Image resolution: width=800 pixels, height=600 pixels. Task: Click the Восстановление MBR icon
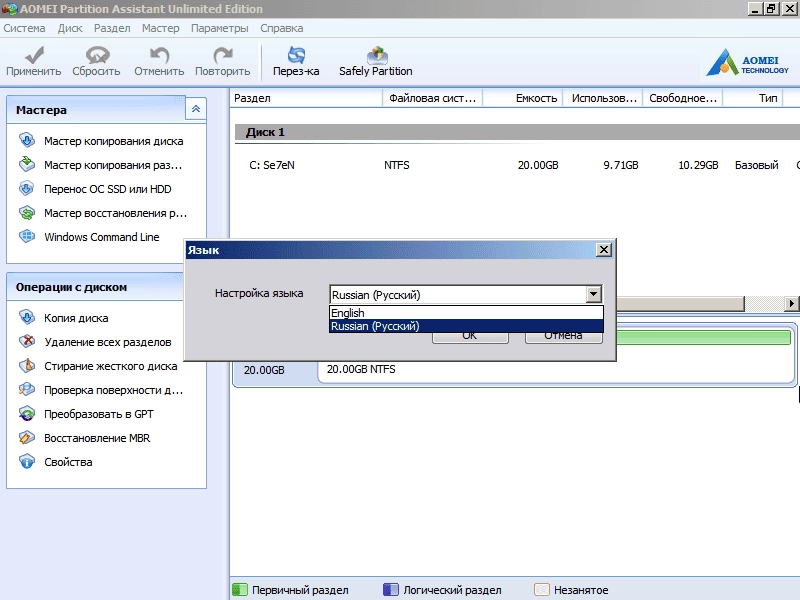click(27, 437)
